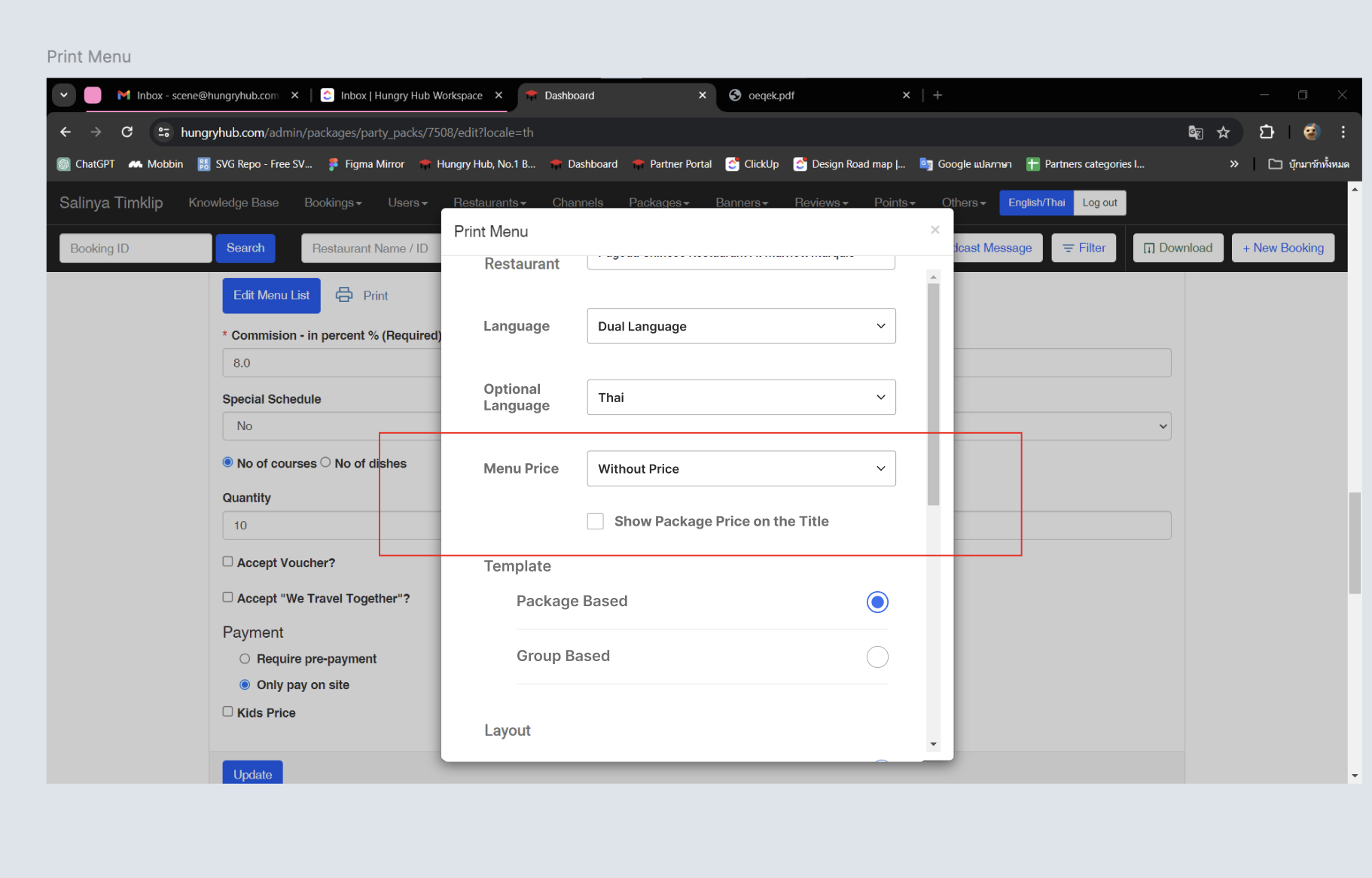Viewport: 1372px width, 878px height.
Task: Open the ChatGPT bookmark
Action: [x=86, y=164]
